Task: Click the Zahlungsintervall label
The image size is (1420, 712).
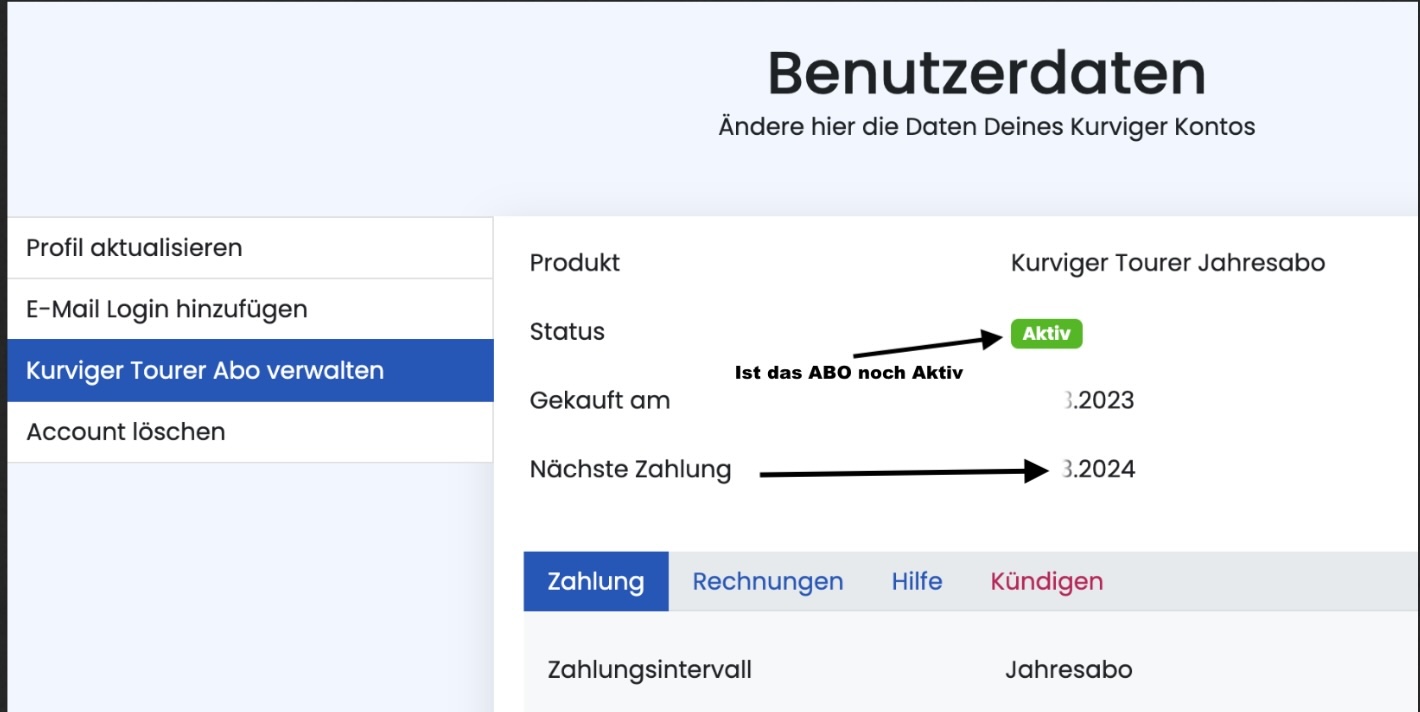Action: click(649, 669)
